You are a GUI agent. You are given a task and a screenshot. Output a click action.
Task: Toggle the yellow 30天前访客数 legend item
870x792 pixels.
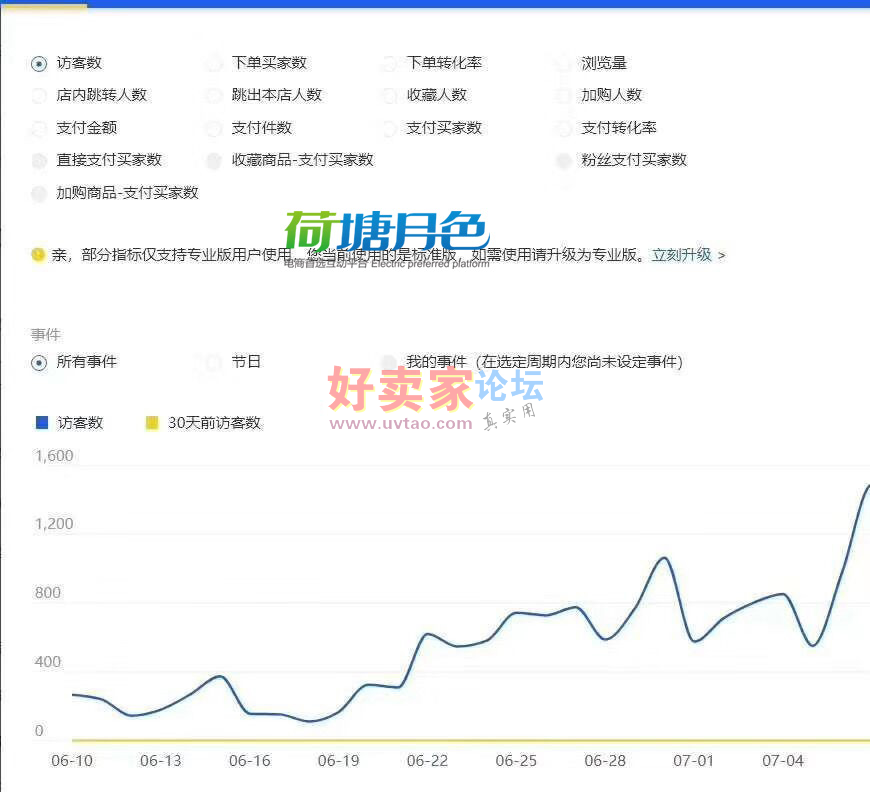[x=152, y=423]
